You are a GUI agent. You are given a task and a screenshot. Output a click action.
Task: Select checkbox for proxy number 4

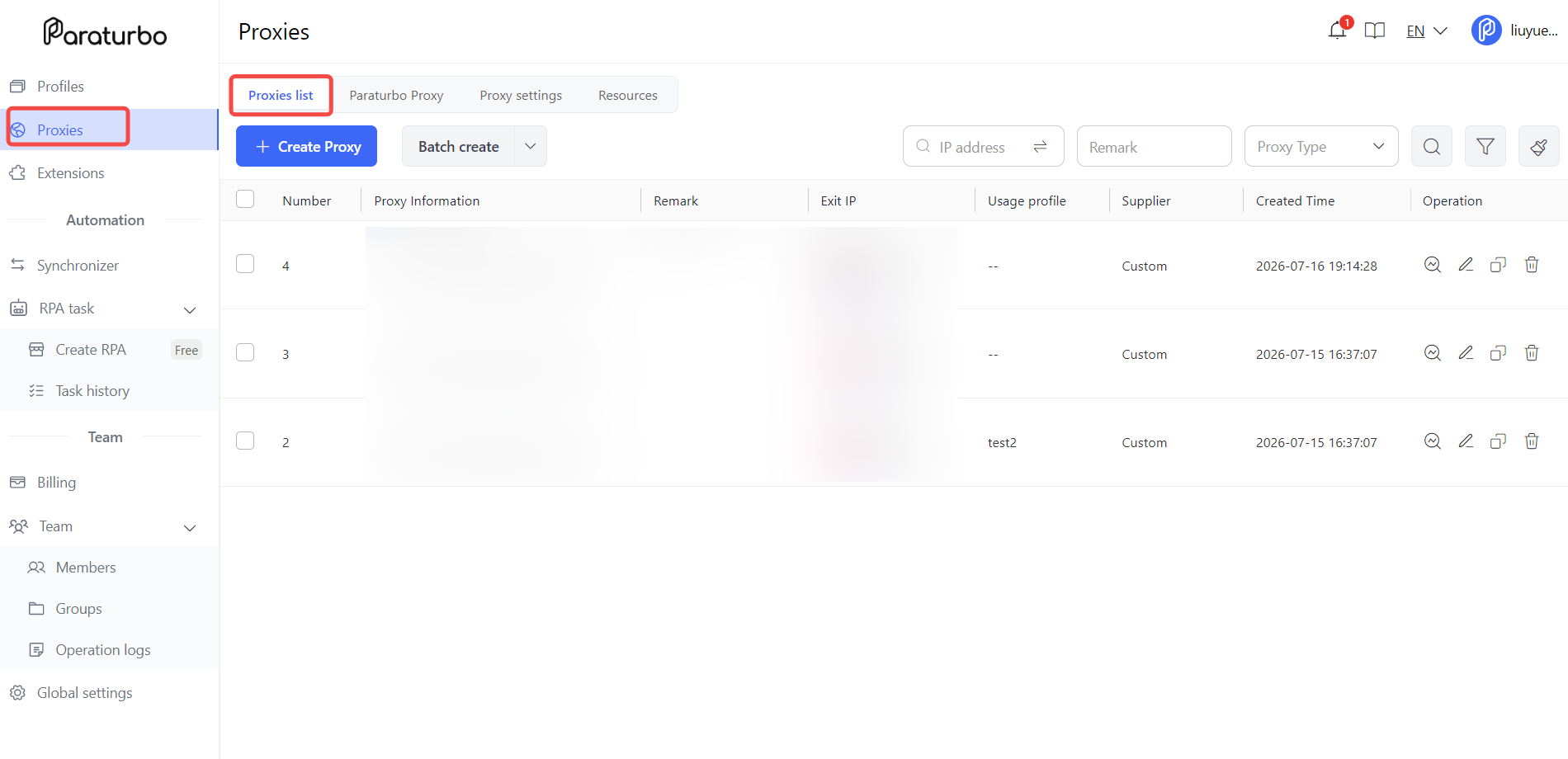tap(245, 264)
